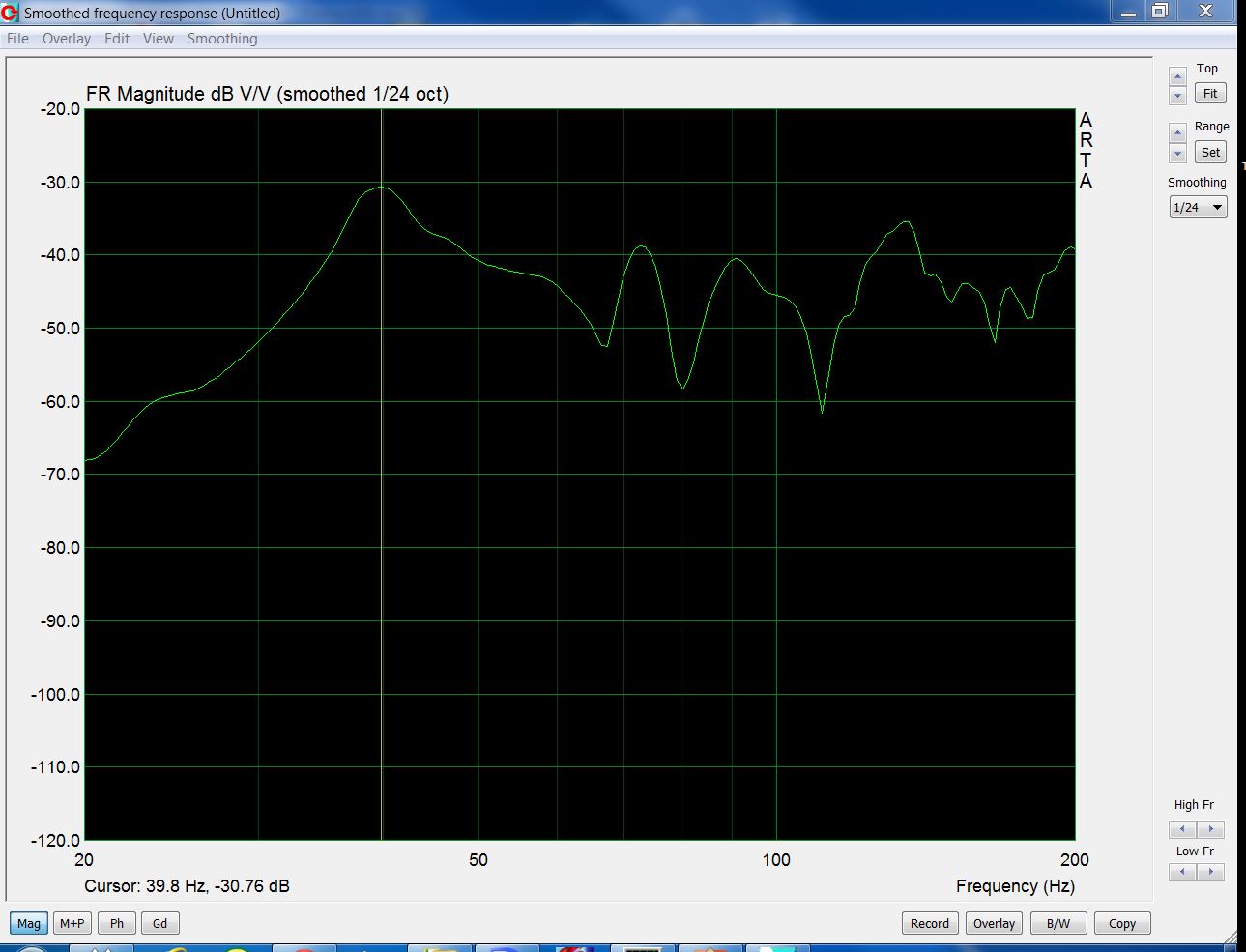Click the -60.0 label on the dB axis
The height and width of the screenshot is (952, 1246).
click(60, 401)
